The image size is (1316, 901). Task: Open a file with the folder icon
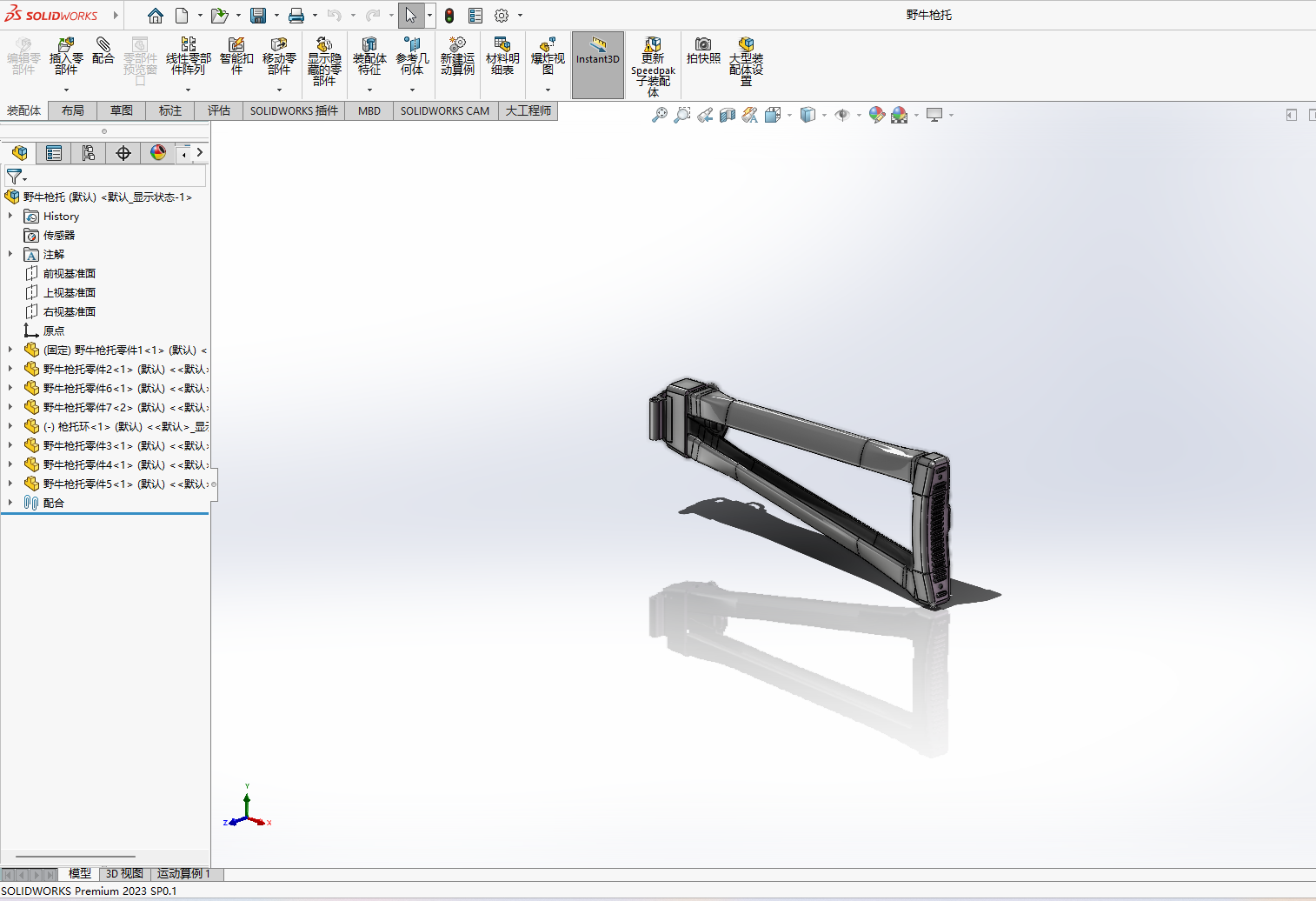click(x=219, y=16)
